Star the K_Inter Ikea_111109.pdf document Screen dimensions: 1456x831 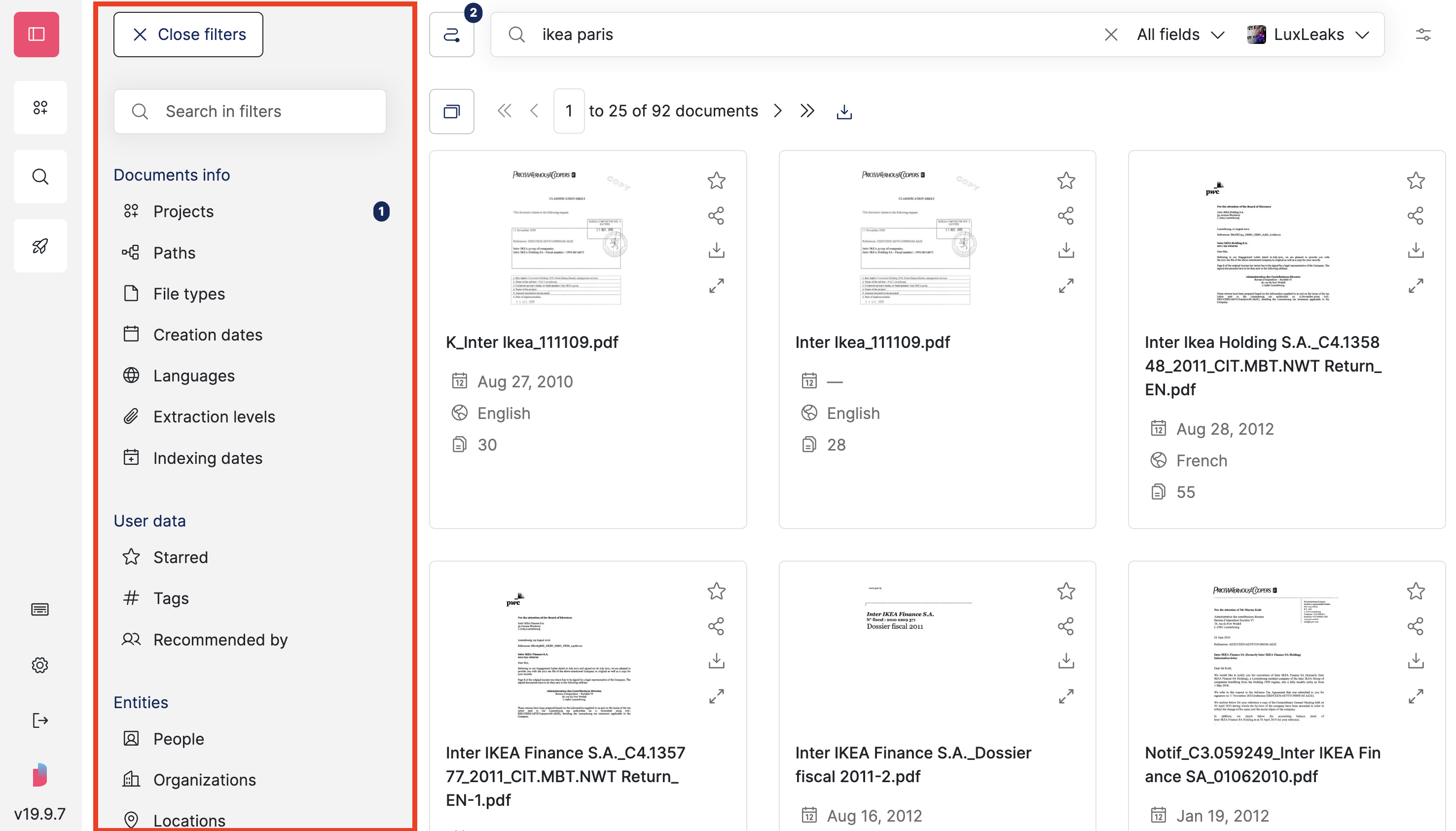point(716,181)
